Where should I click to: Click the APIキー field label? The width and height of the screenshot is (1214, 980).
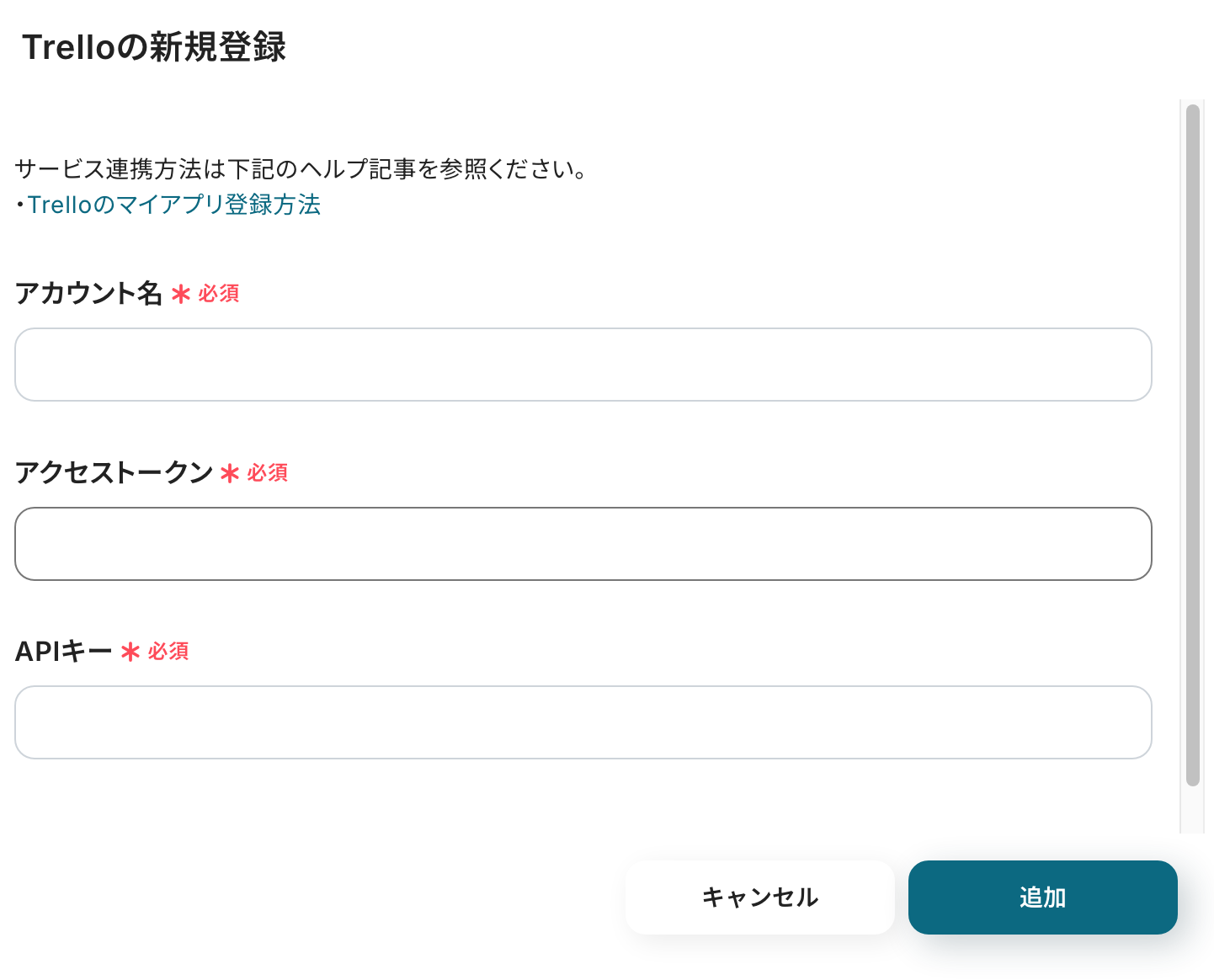point(64,651)
